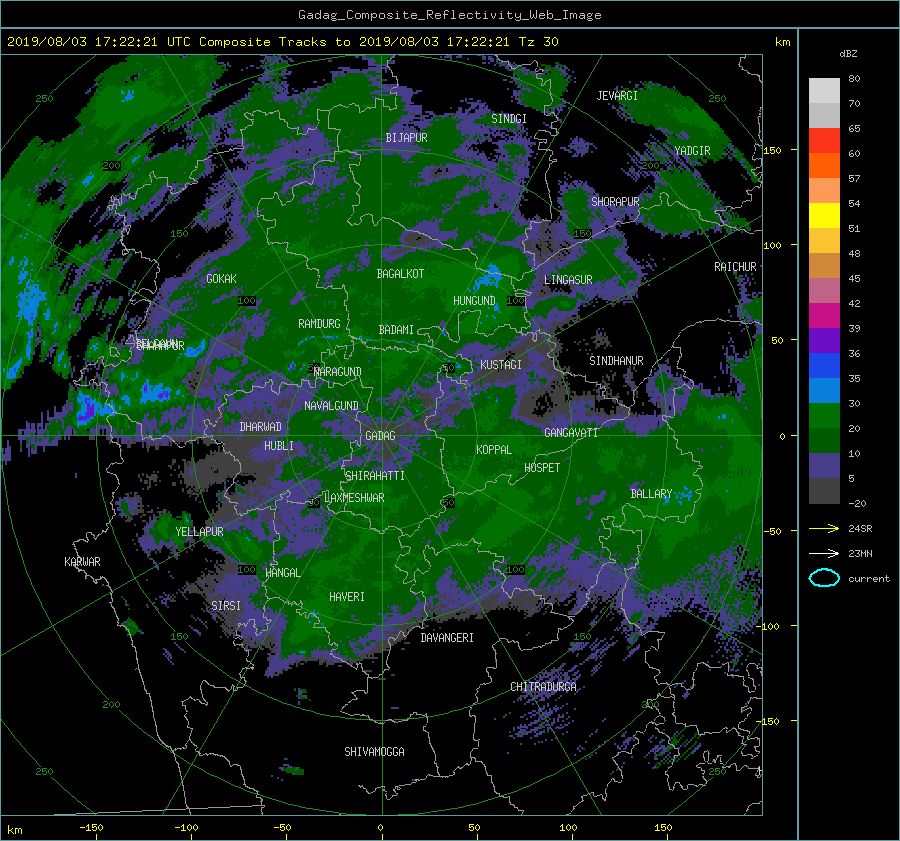
Task: Select the magenta 42 dBZ color band
Action: click(x=824, y=315)
